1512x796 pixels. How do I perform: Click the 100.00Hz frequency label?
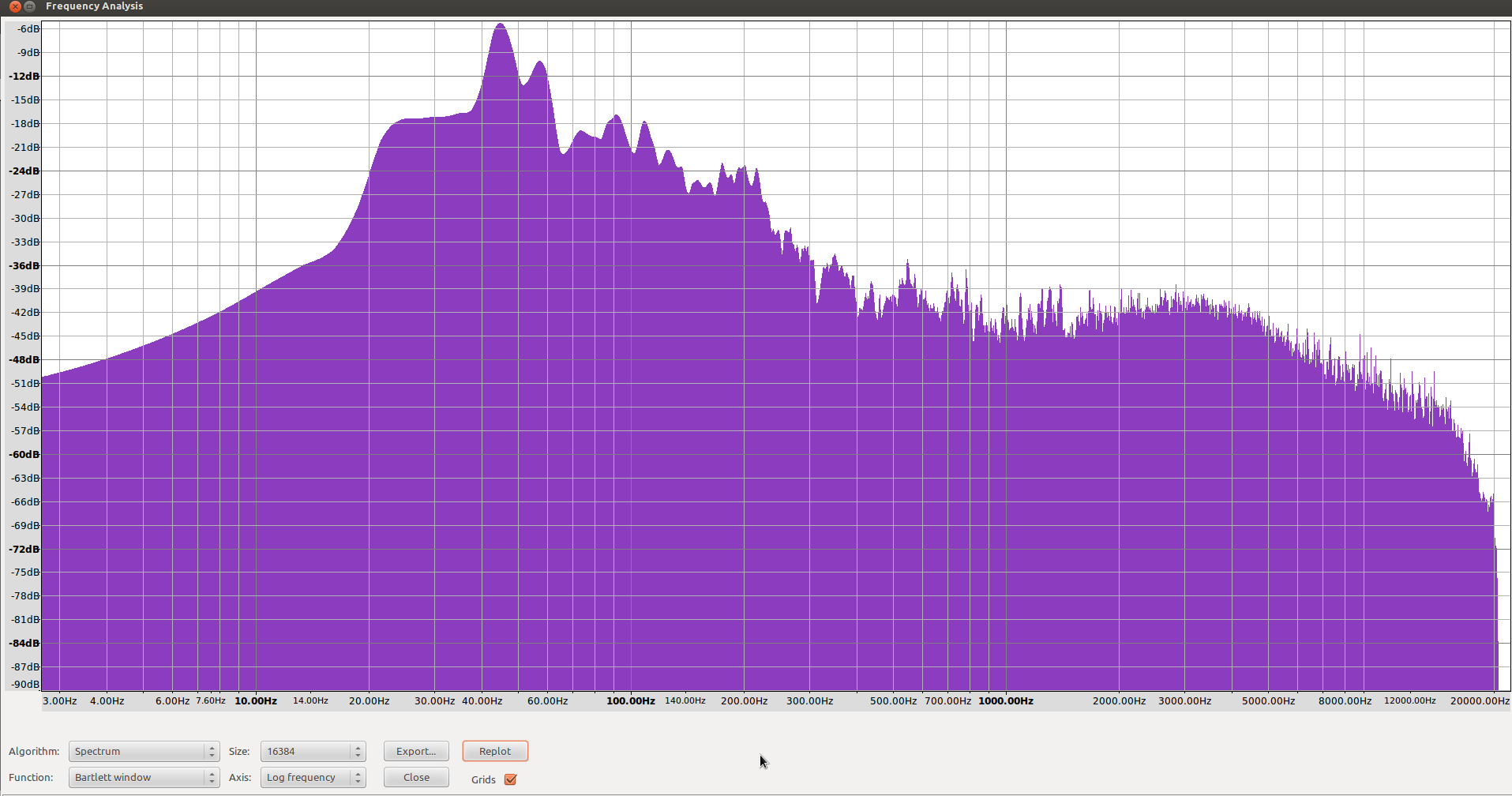click(x=631, y=700)
